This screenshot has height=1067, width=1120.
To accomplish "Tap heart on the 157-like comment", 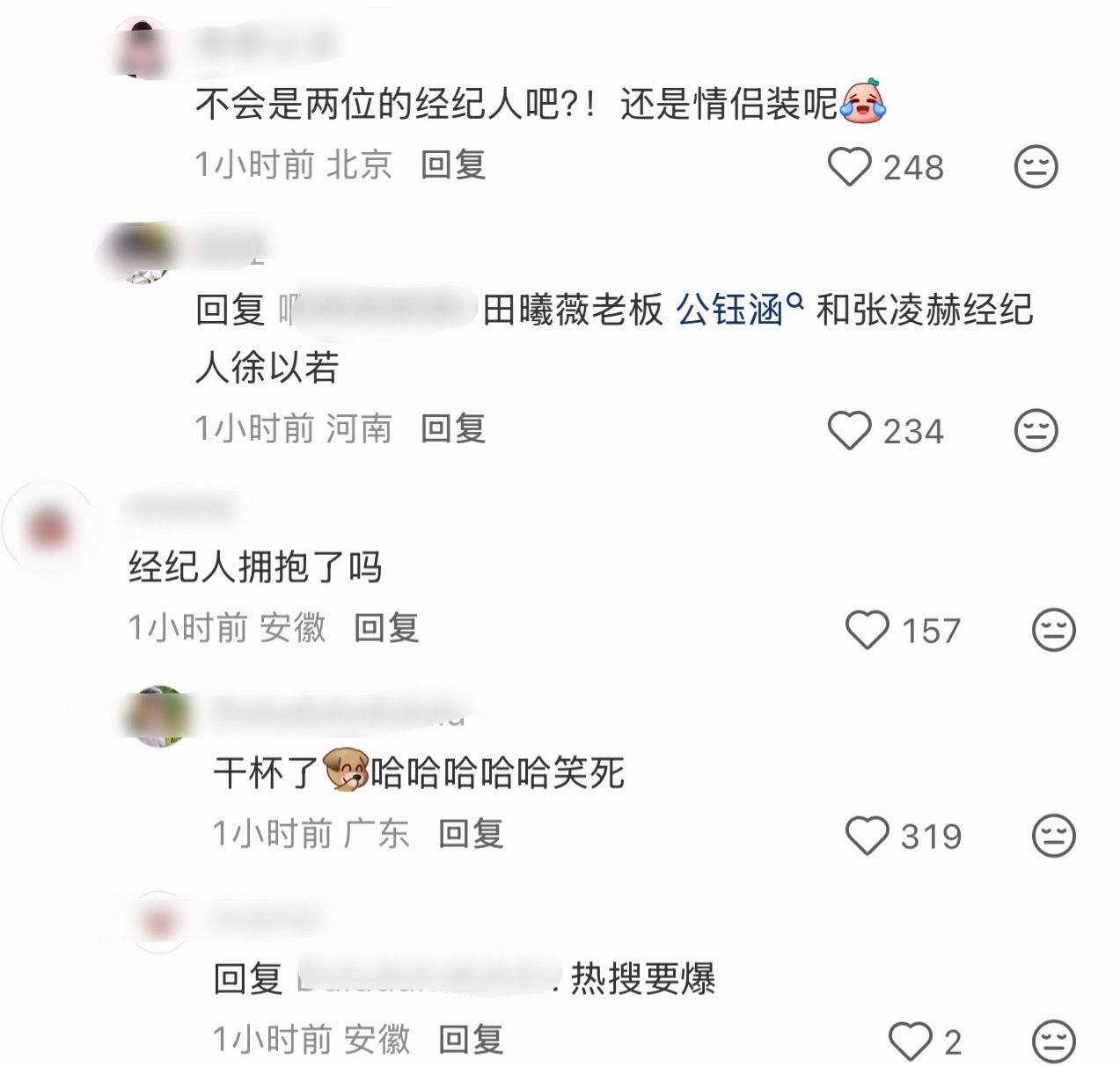I will click(x=867, y=630).
